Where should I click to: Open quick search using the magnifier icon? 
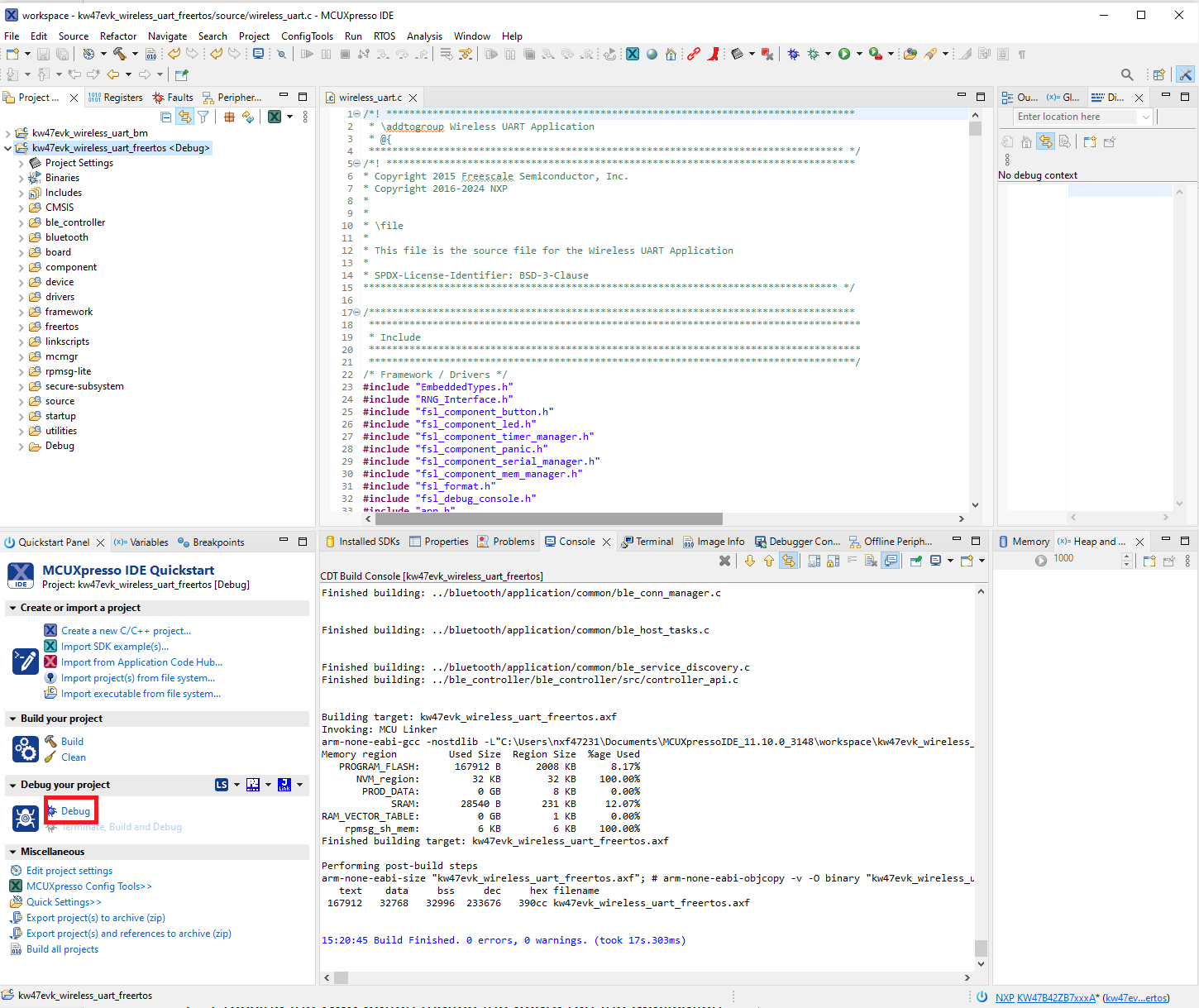[1127, 74]
